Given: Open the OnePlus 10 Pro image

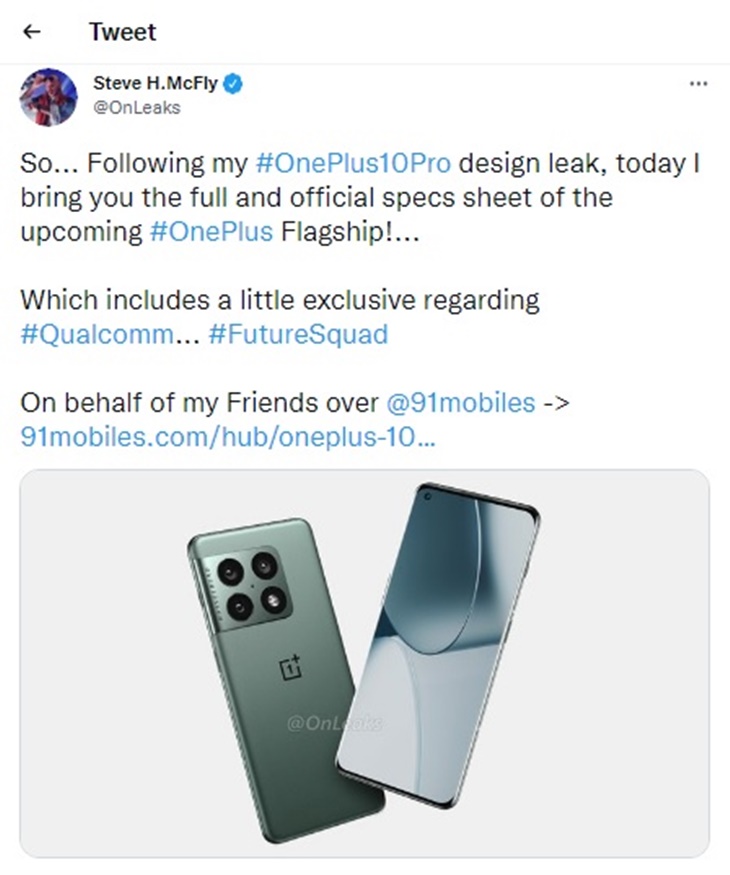Looking at the screenshot, I should [365, 663].
